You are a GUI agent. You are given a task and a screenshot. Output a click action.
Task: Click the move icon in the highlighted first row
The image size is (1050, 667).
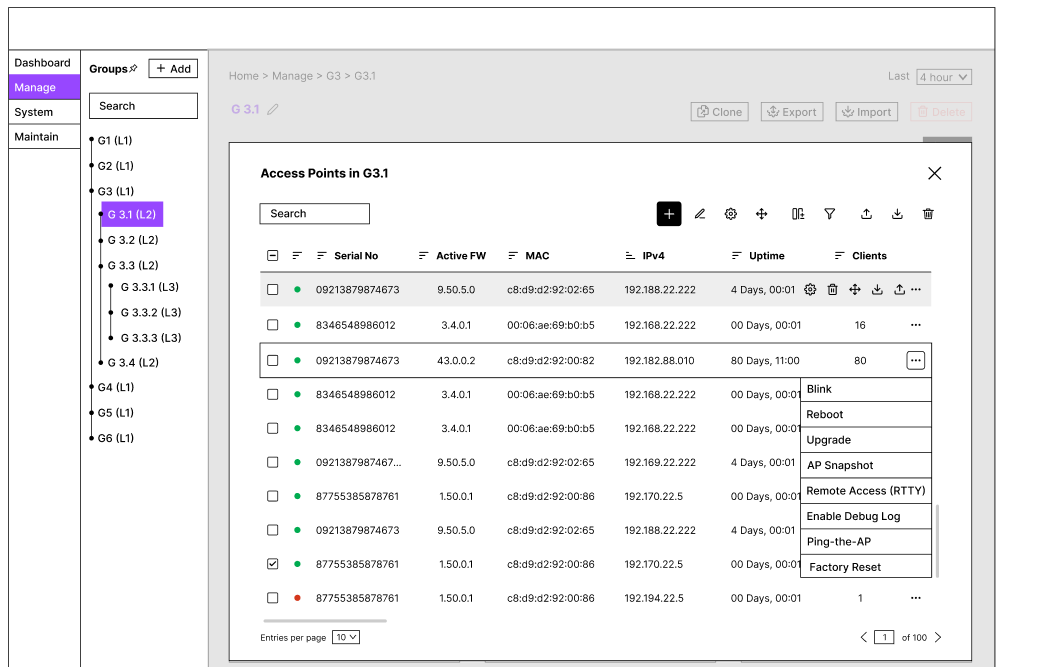(855, 289)
